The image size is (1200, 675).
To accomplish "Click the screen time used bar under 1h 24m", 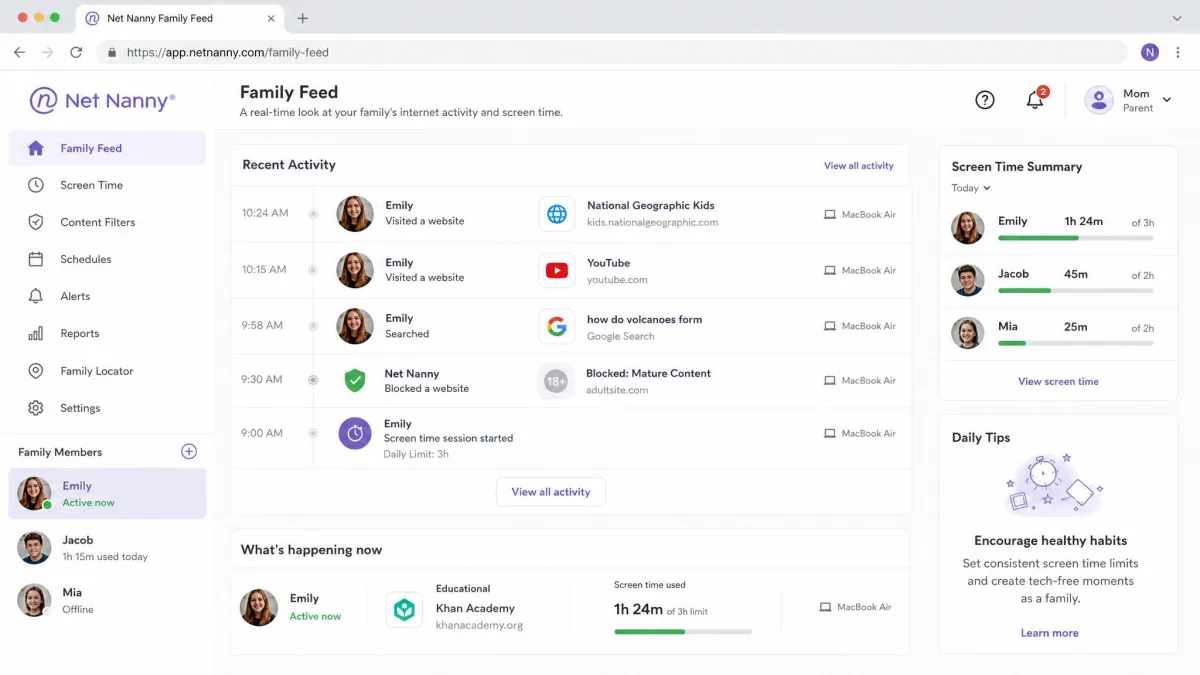I will 683,632.
